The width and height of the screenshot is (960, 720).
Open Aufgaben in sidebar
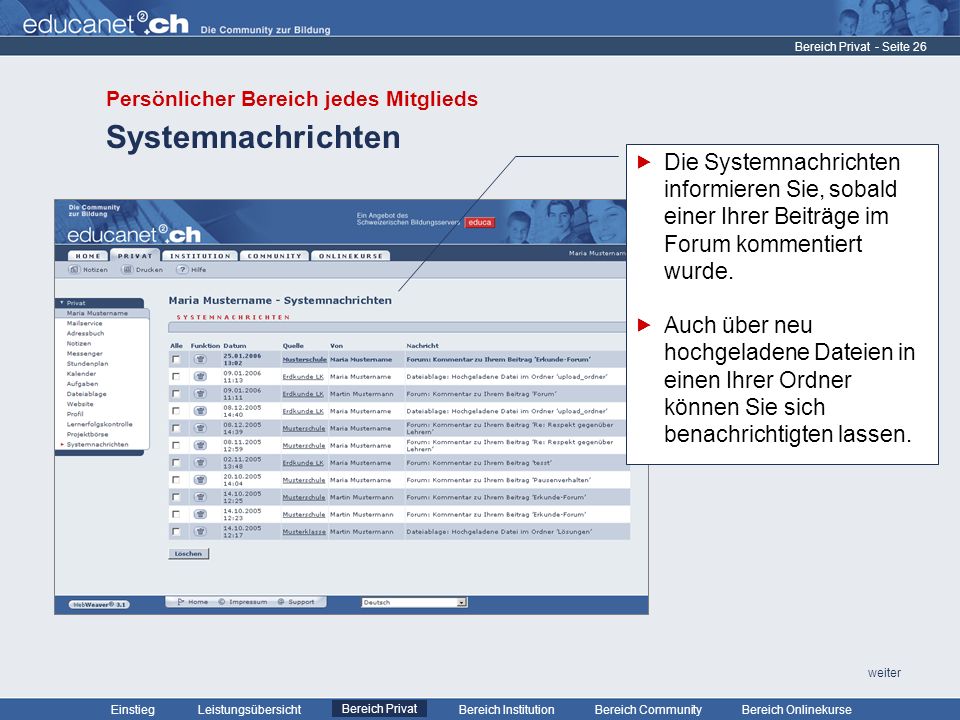82,384
